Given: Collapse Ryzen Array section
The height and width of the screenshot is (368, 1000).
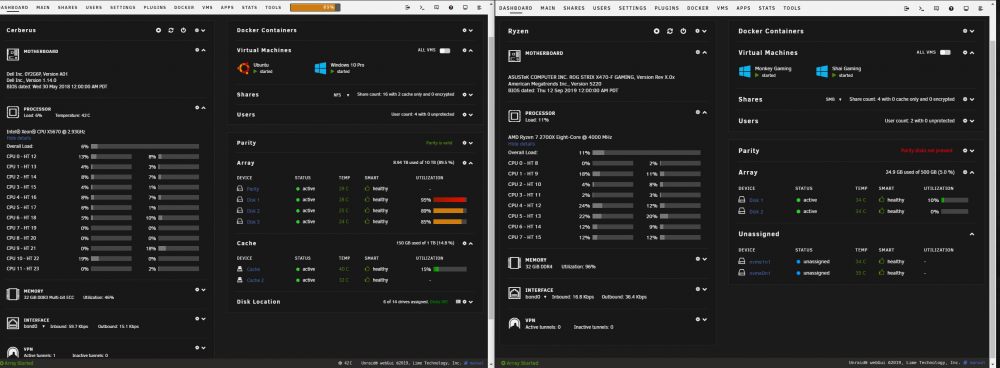Looking at the screenshot, I should 971,172.
